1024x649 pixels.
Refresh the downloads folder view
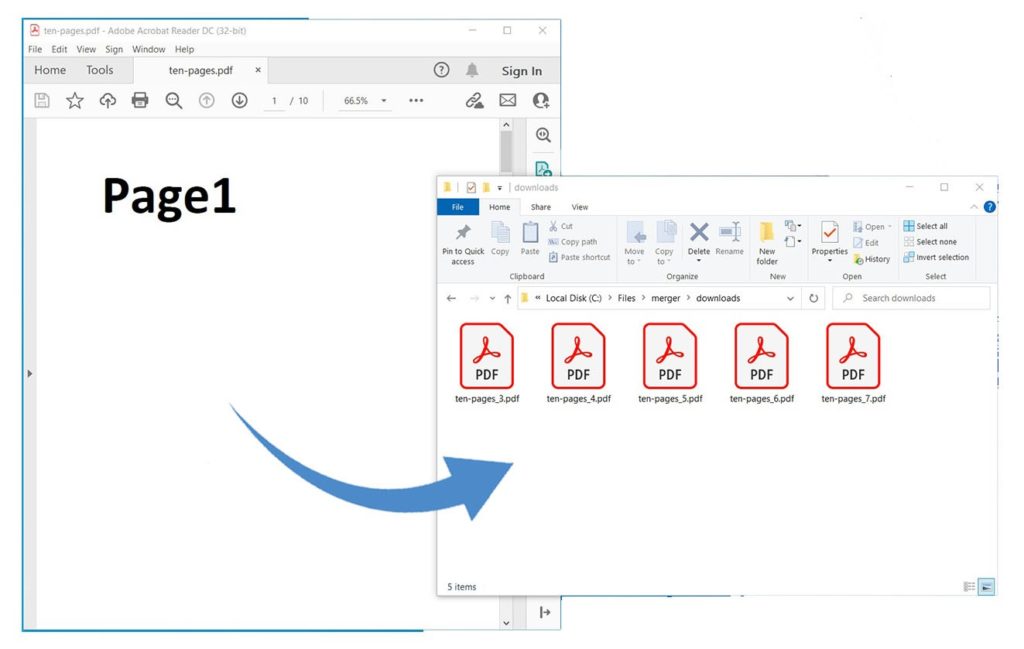(x=813, y=297)
